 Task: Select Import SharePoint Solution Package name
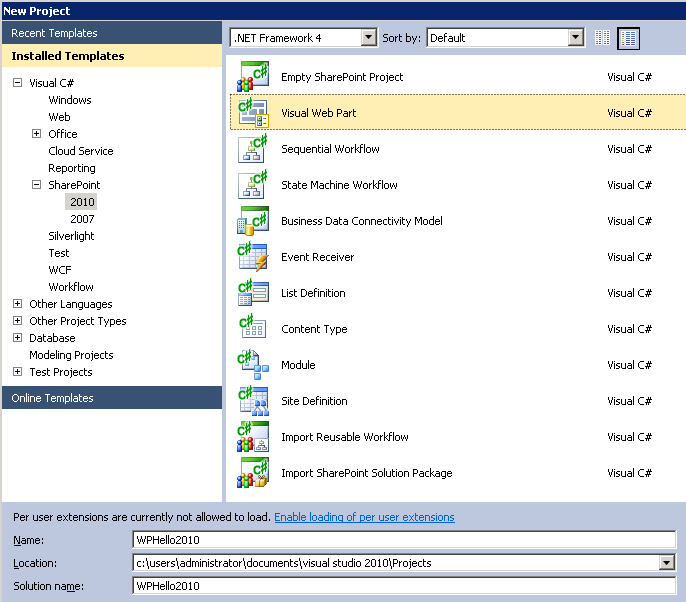pyautogui.click(x=367, y=472)
